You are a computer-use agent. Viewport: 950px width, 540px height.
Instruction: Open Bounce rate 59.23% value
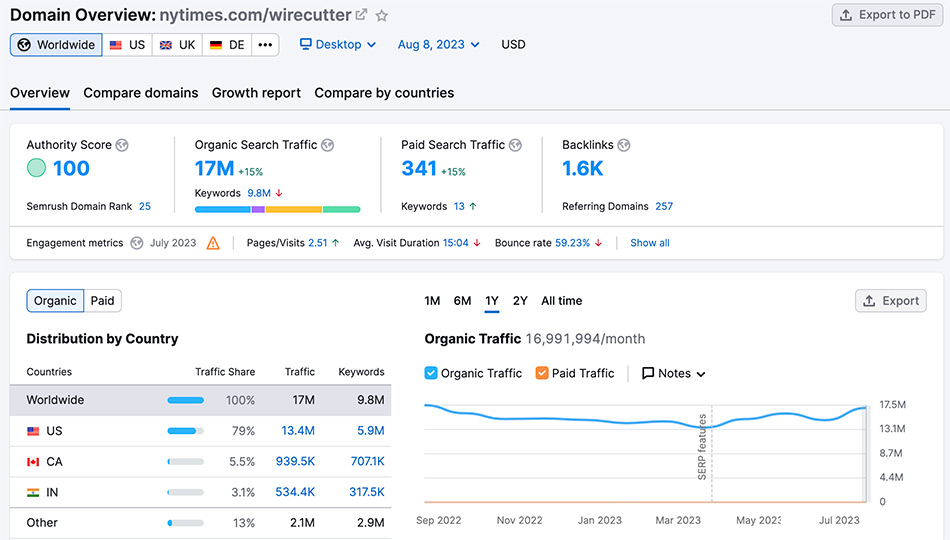(573, 242)
